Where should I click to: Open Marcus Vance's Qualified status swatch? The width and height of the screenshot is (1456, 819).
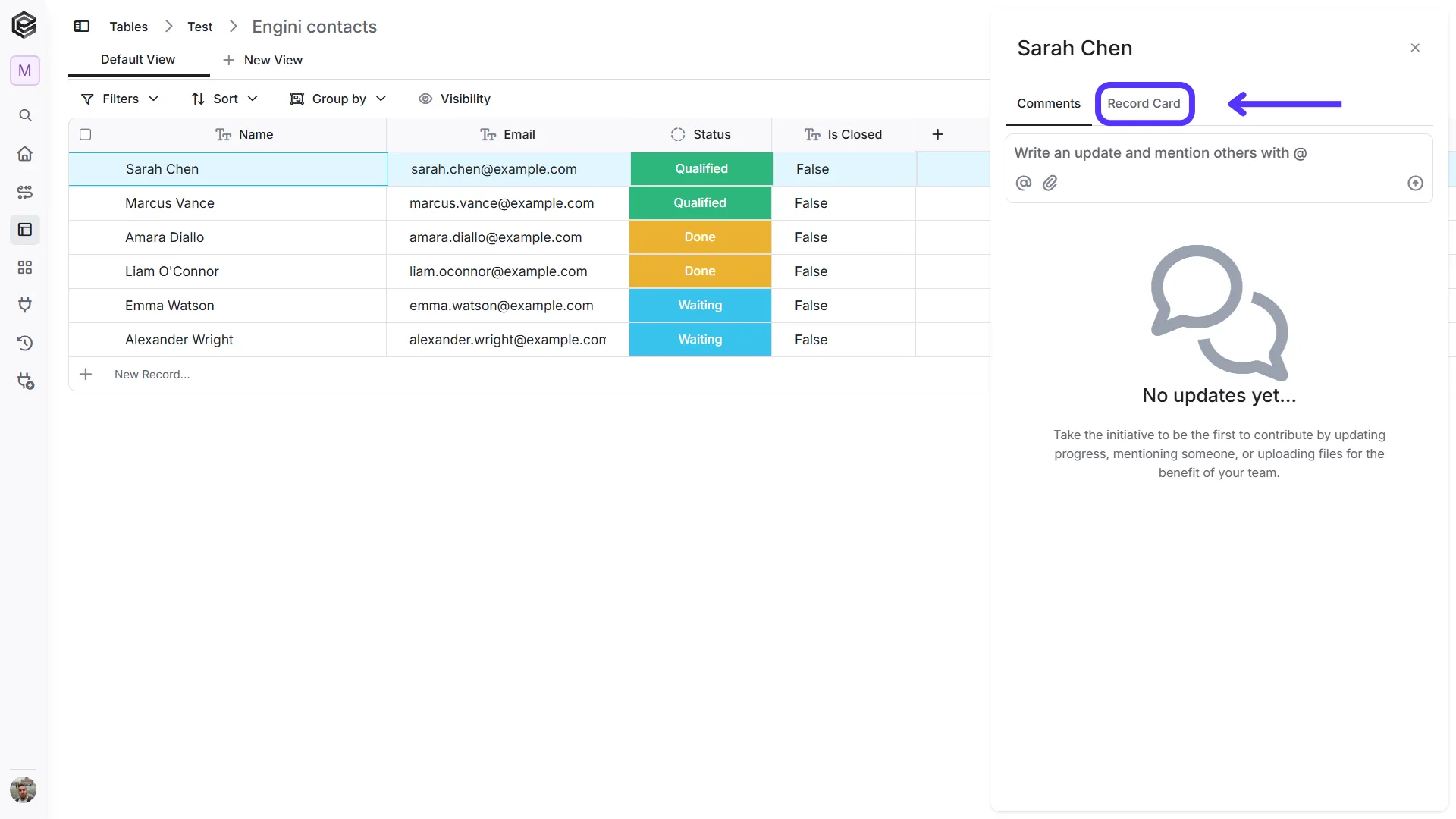700,203
